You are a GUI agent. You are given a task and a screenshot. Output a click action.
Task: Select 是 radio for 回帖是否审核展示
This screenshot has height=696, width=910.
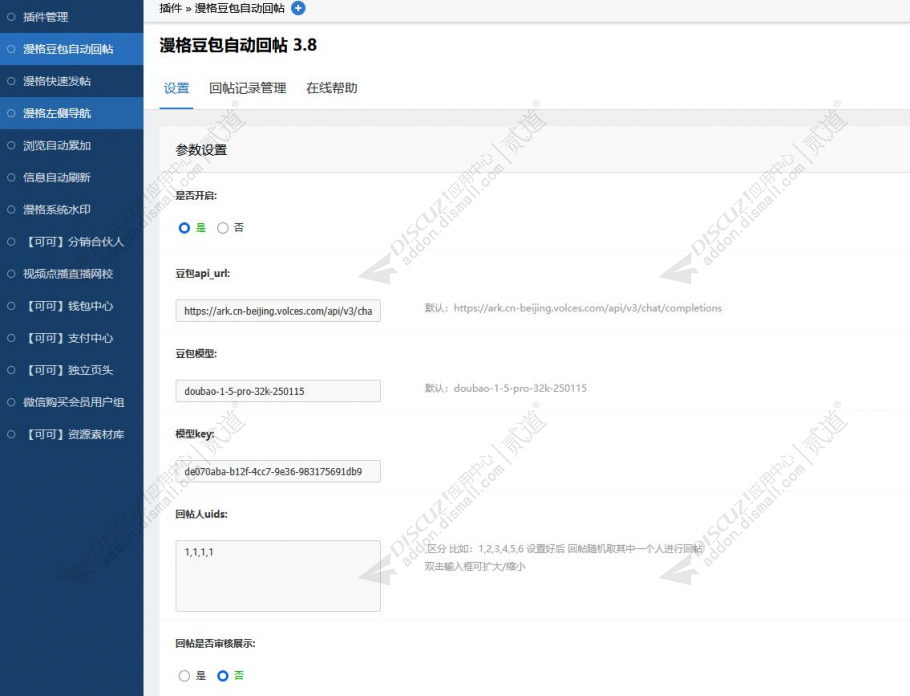click(x=184, y=676)
